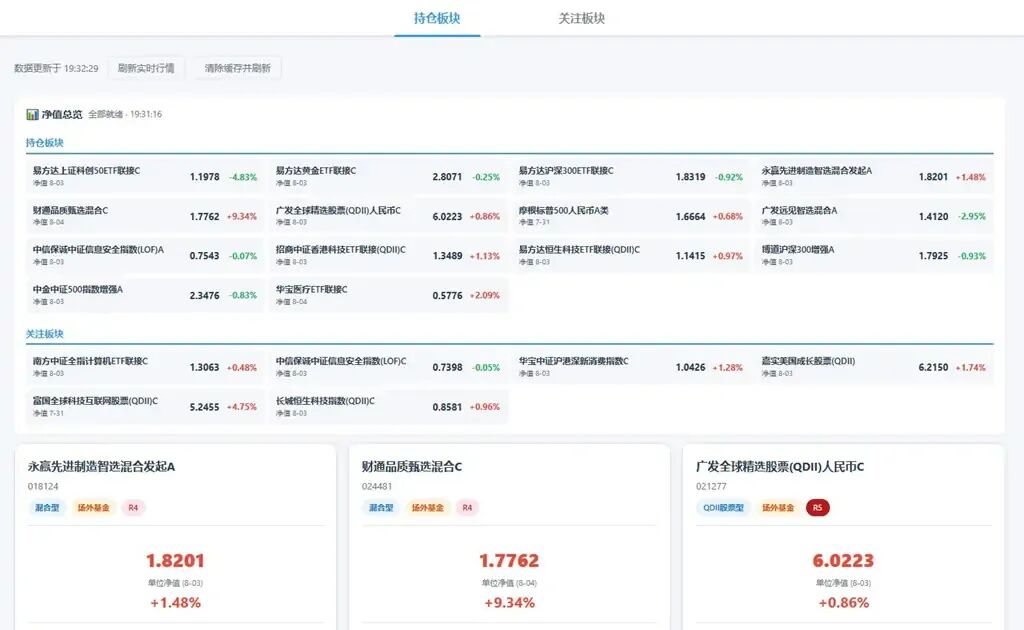Click fund code 021277
1024x630 pixels.
point(711,486)
